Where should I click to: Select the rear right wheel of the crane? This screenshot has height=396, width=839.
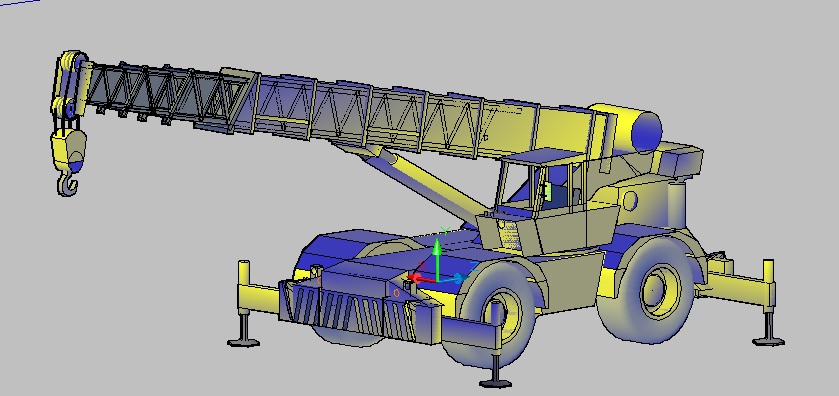646,290
